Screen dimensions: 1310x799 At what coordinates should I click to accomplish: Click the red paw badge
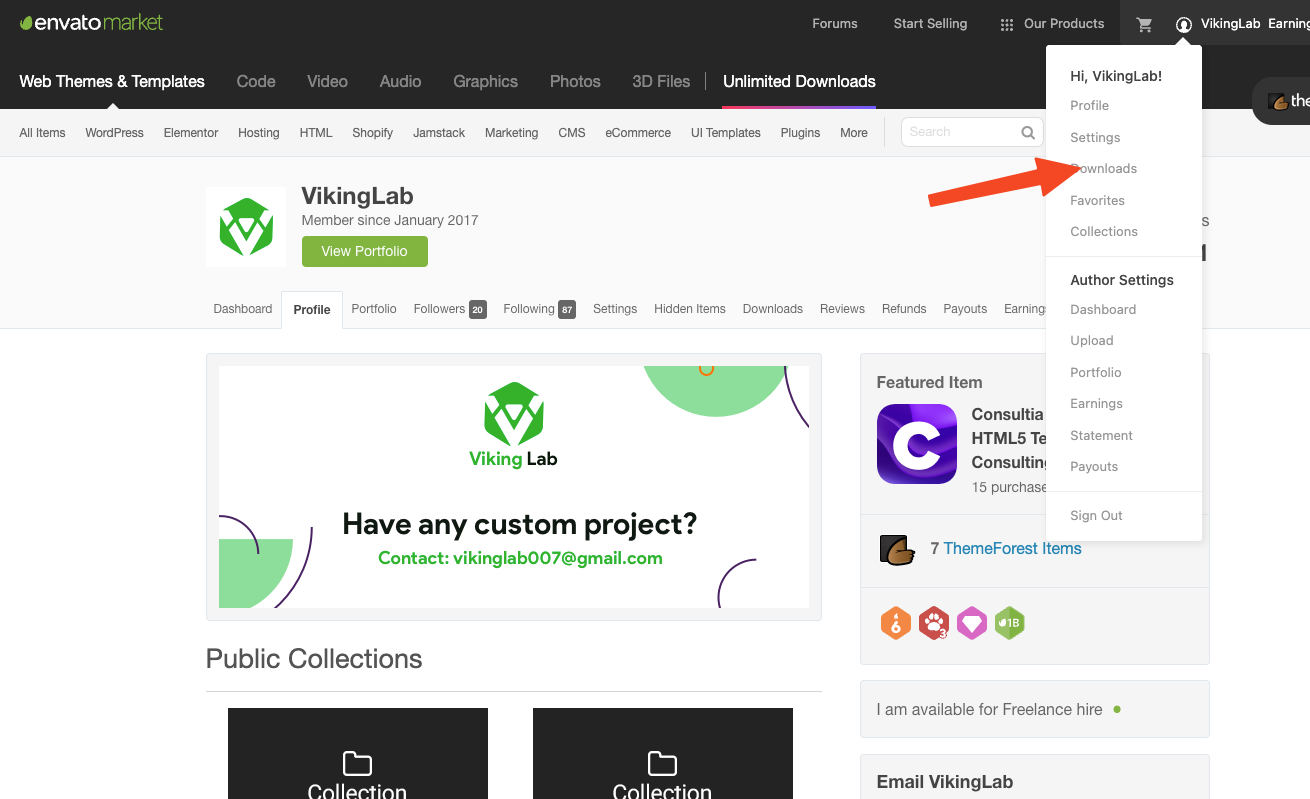pyautogui.click(x=934, y=623)
